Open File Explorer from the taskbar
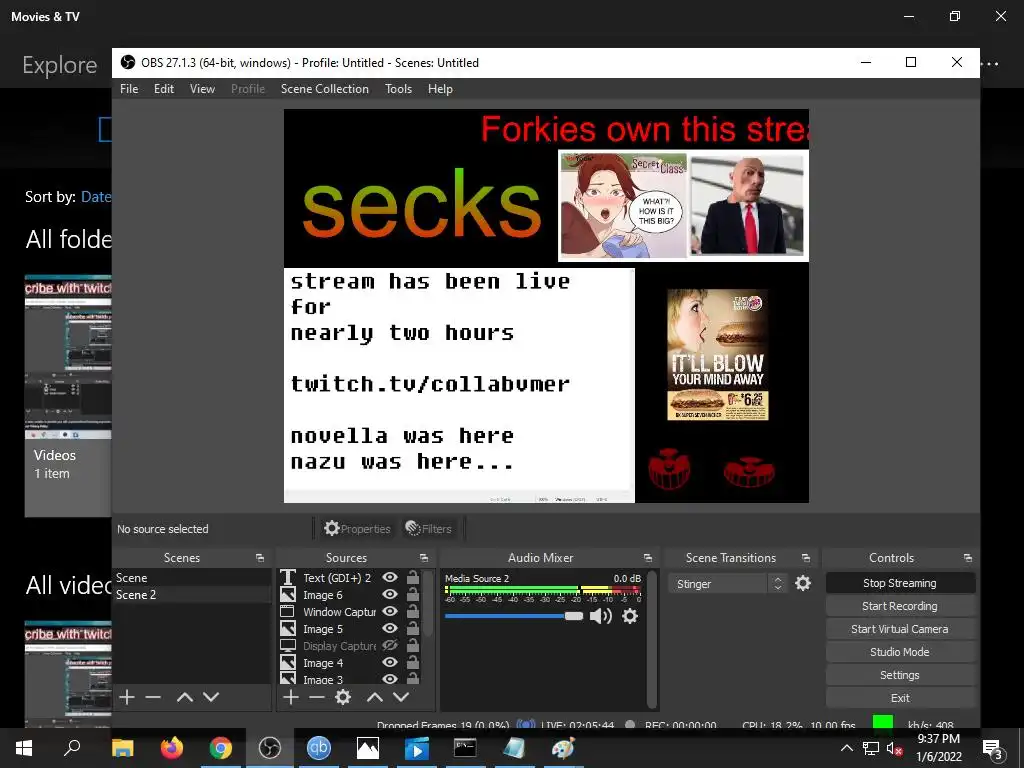Image resolution: width=1024 pixels, height=768 pixels. click(123, 748)
